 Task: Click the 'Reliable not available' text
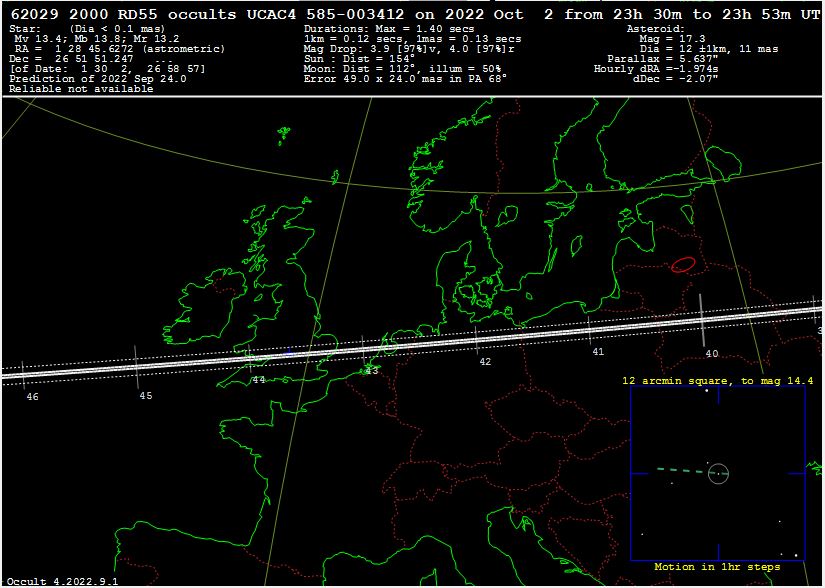pyautogui.click(x=81, y=89)
